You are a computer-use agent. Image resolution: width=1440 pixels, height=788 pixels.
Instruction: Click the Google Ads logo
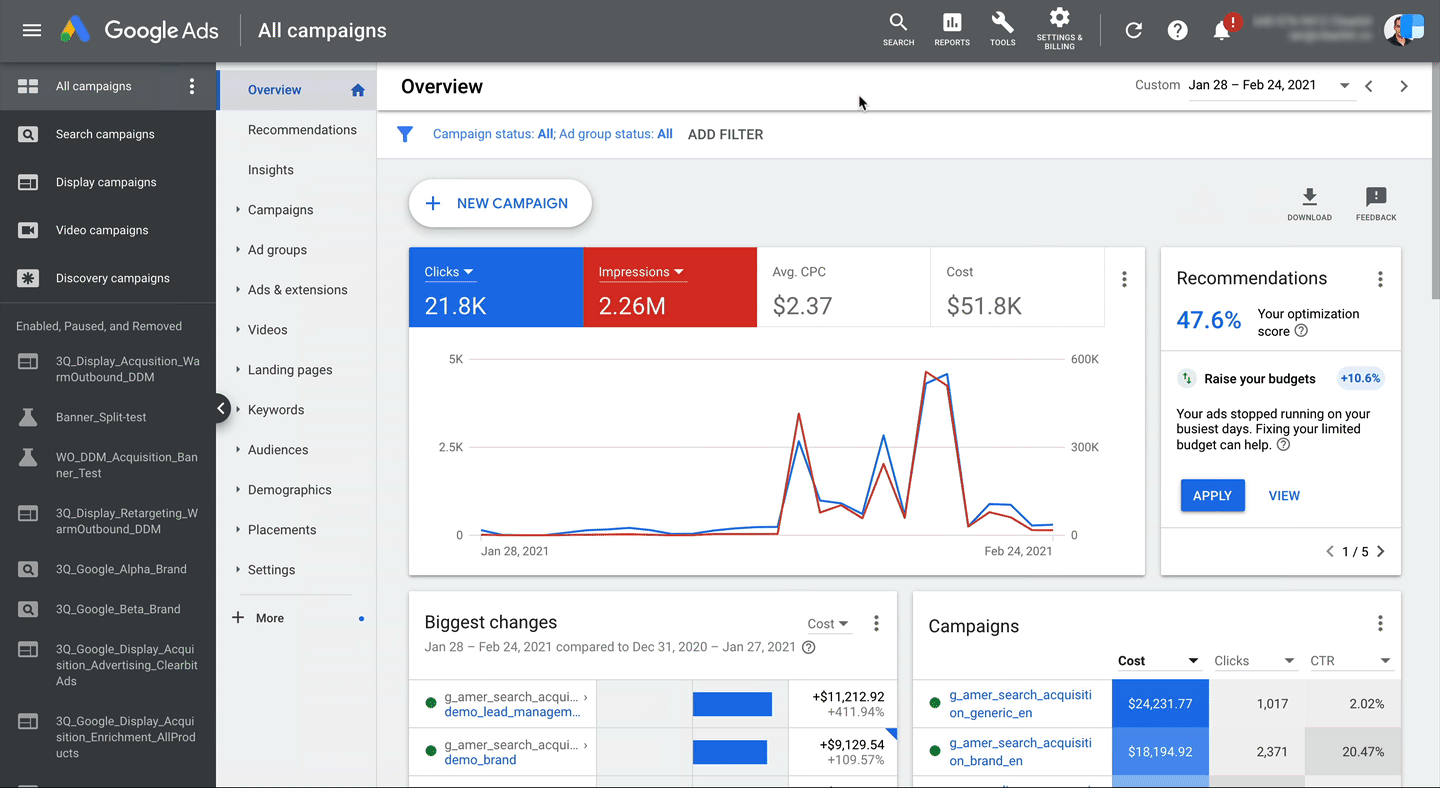[139, 30]
